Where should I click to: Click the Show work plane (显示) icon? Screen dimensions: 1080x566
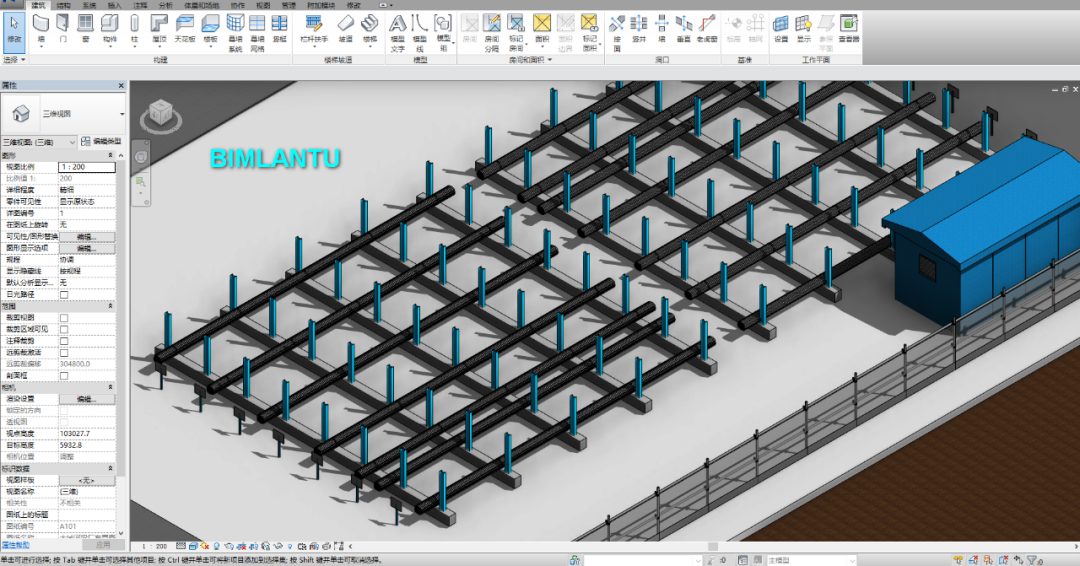click(x=803, y=30)
